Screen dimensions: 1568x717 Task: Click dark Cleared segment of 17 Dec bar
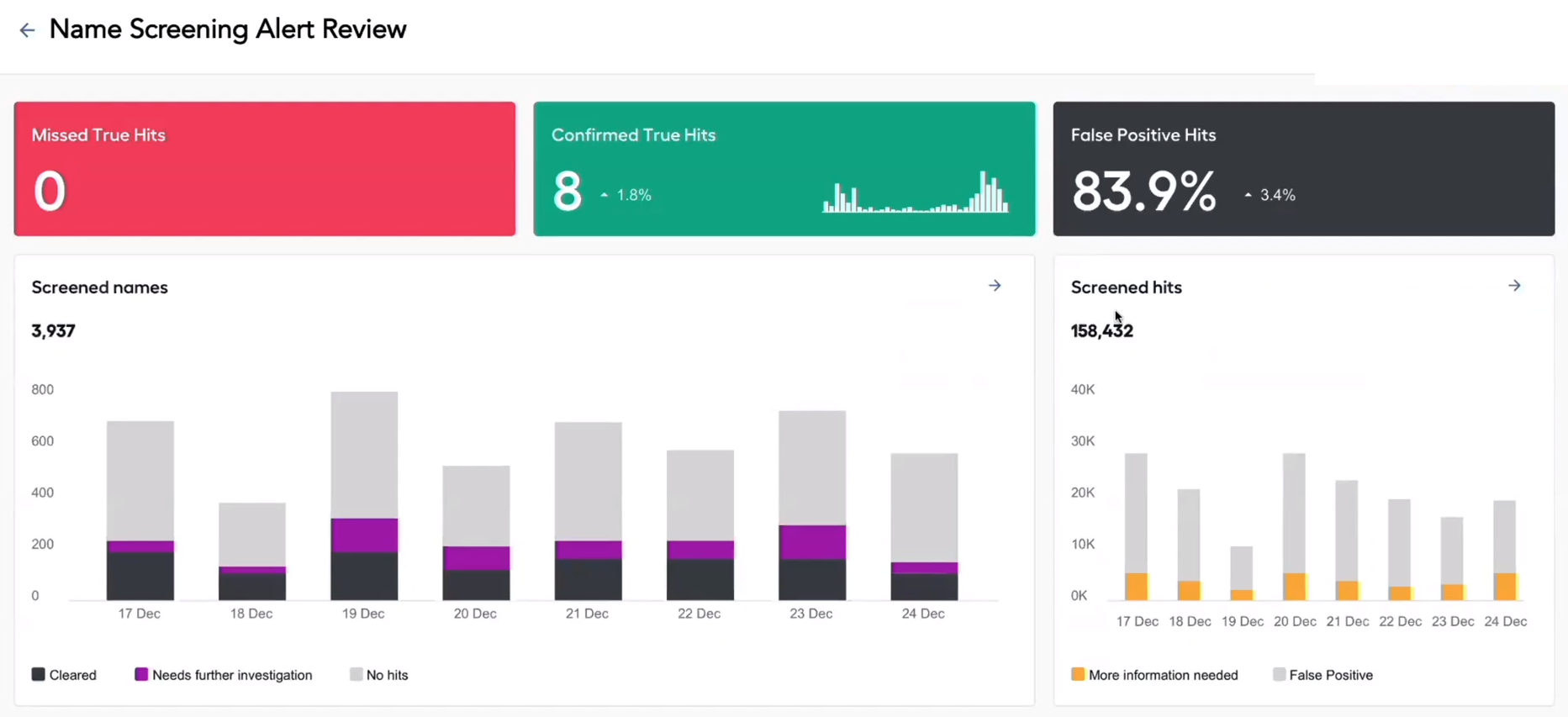pos(140,576)
